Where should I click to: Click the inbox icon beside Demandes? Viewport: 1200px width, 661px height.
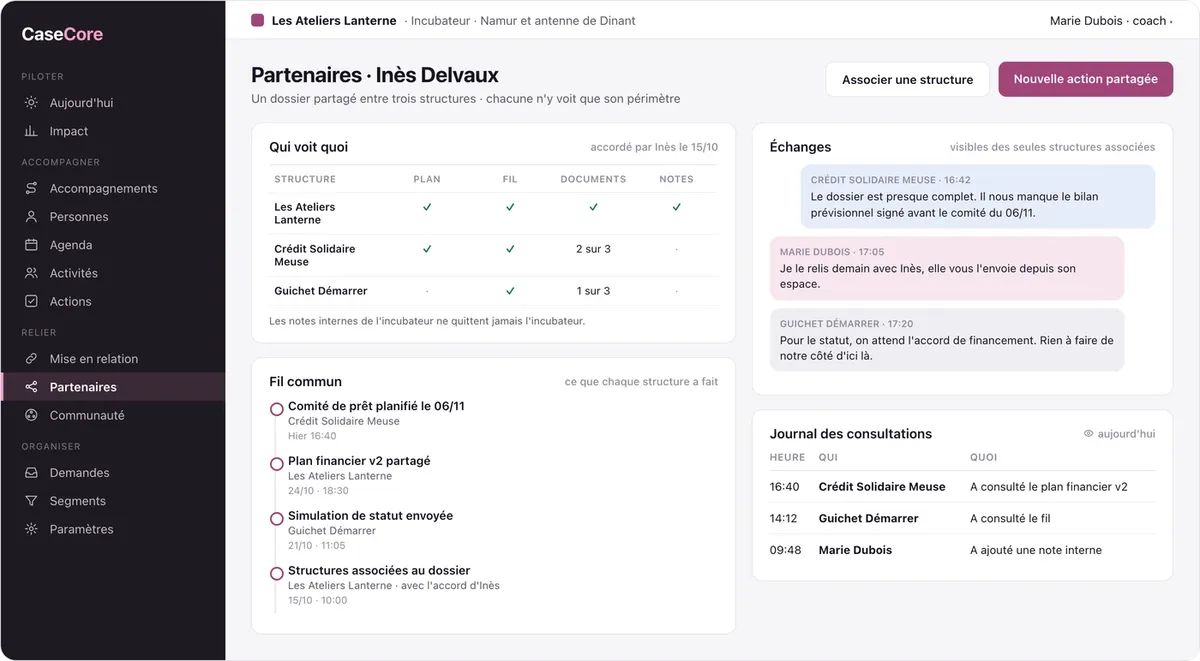[x=31, y=473]
